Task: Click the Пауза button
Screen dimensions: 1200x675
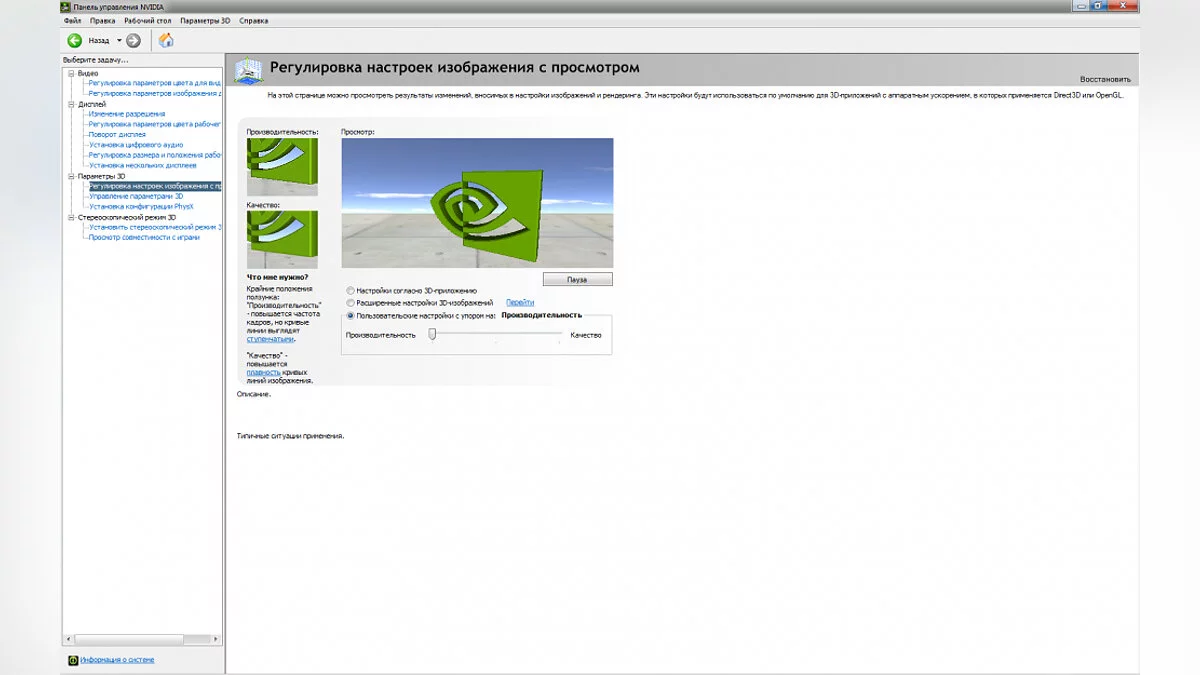Action: tap(577, 280)
